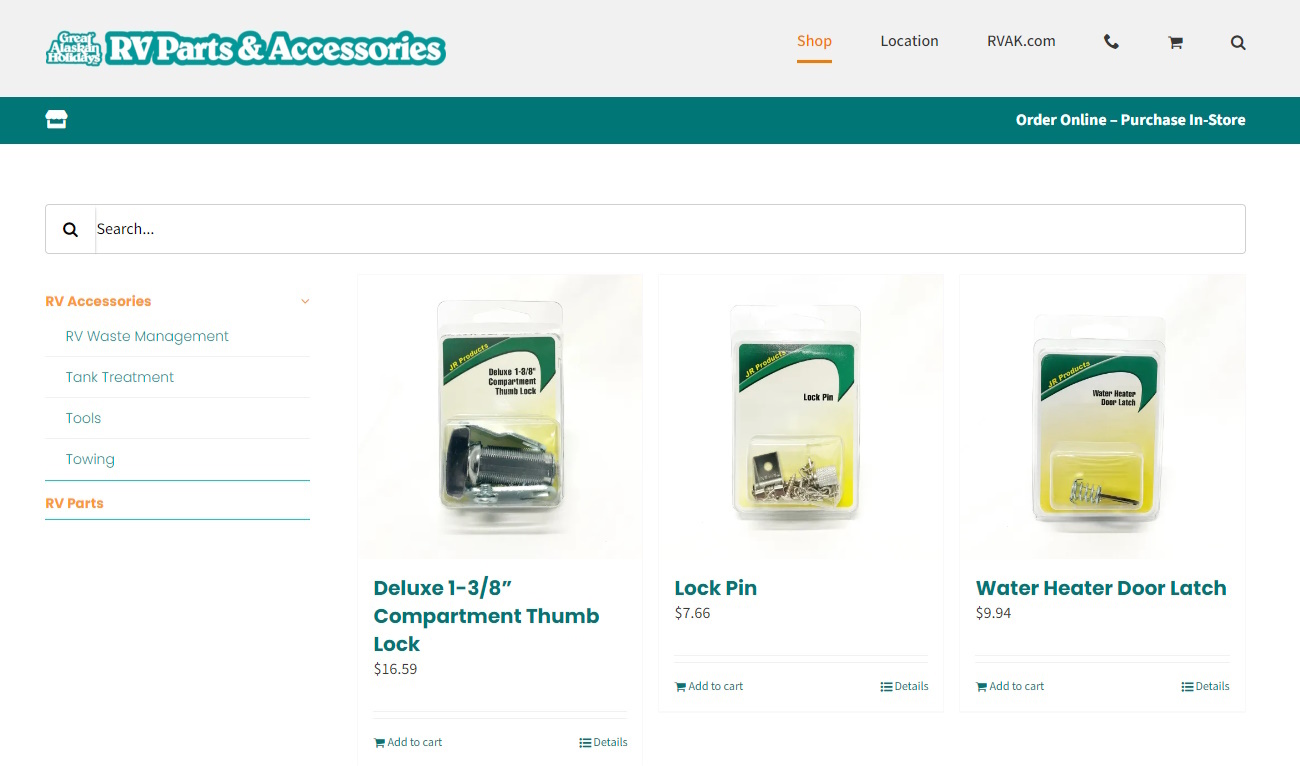
Task: Open the Shop menu item
Action: click(x=814, y=41)
